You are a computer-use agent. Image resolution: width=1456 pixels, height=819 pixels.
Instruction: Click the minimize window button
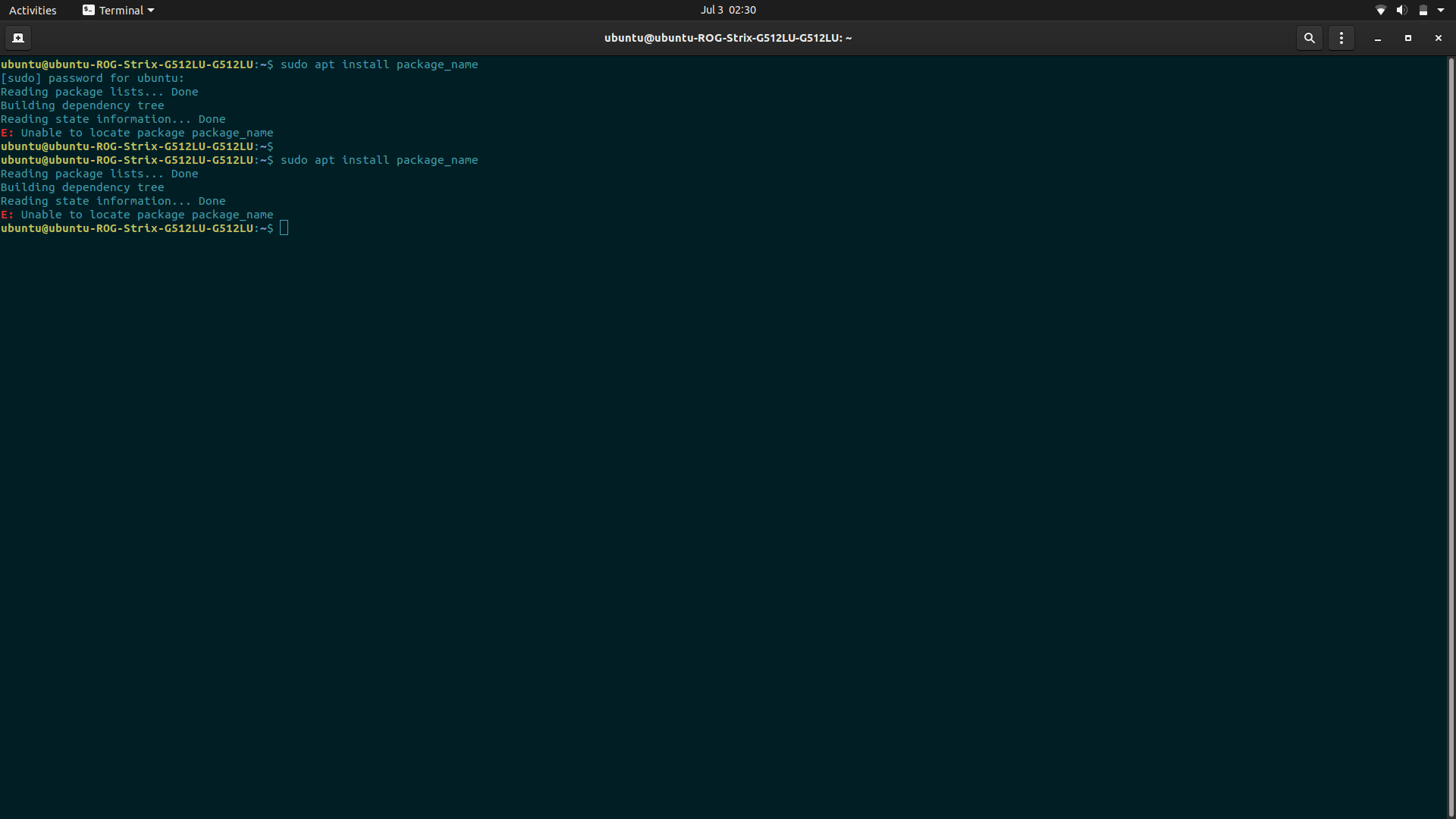pos(1378,38)
